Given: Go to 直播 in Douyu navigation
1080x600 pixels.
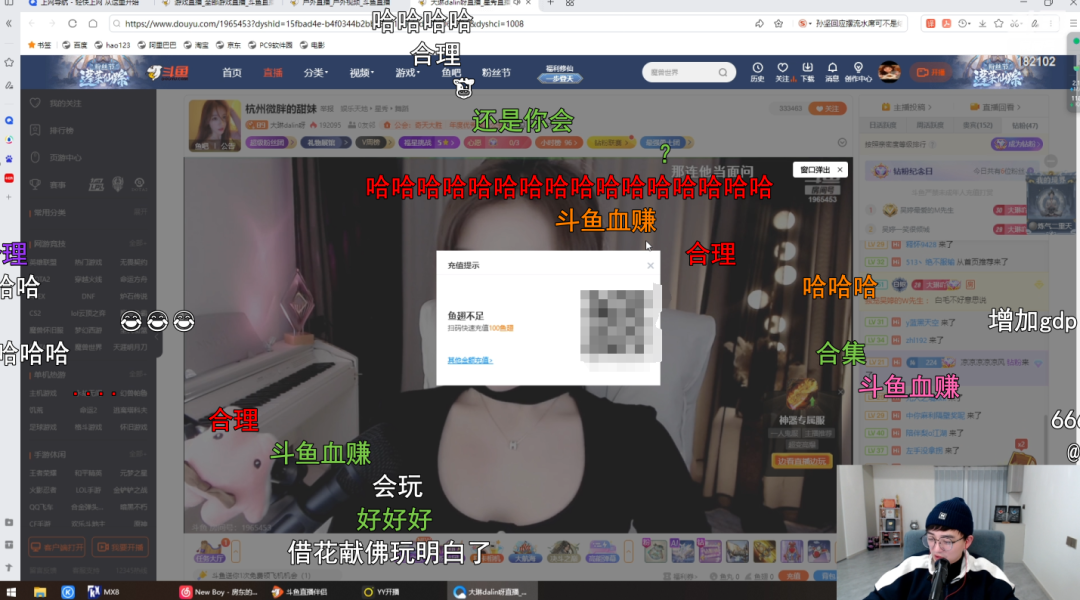Looking at the screenshot, I should click(x=273, y=72).
